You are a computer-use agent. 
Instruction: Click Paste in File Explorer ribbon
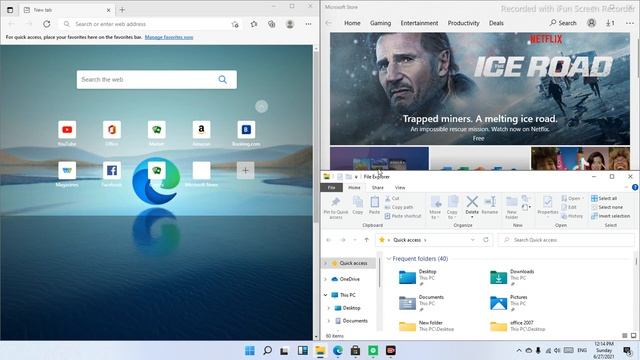[374, 205]
